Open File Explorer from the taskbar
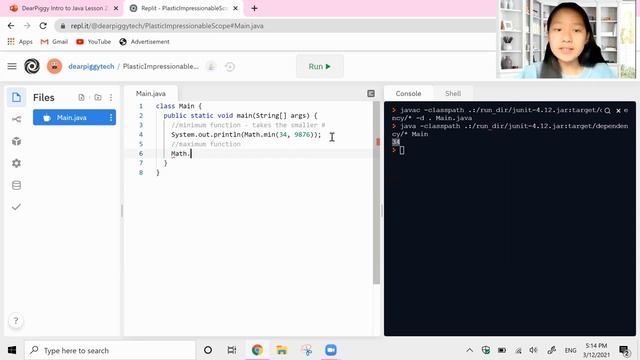640x360 pixels. tap(282, 350)
